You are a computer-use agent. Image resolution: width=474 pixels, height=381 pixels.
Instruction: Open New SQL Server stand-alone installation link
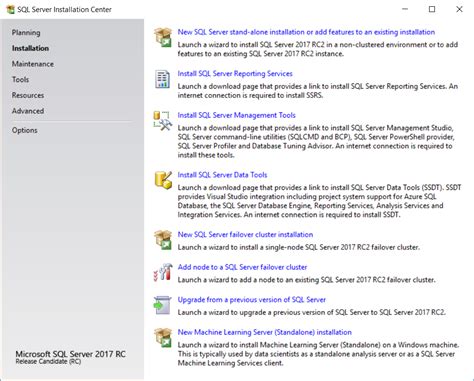click(306, 32)
